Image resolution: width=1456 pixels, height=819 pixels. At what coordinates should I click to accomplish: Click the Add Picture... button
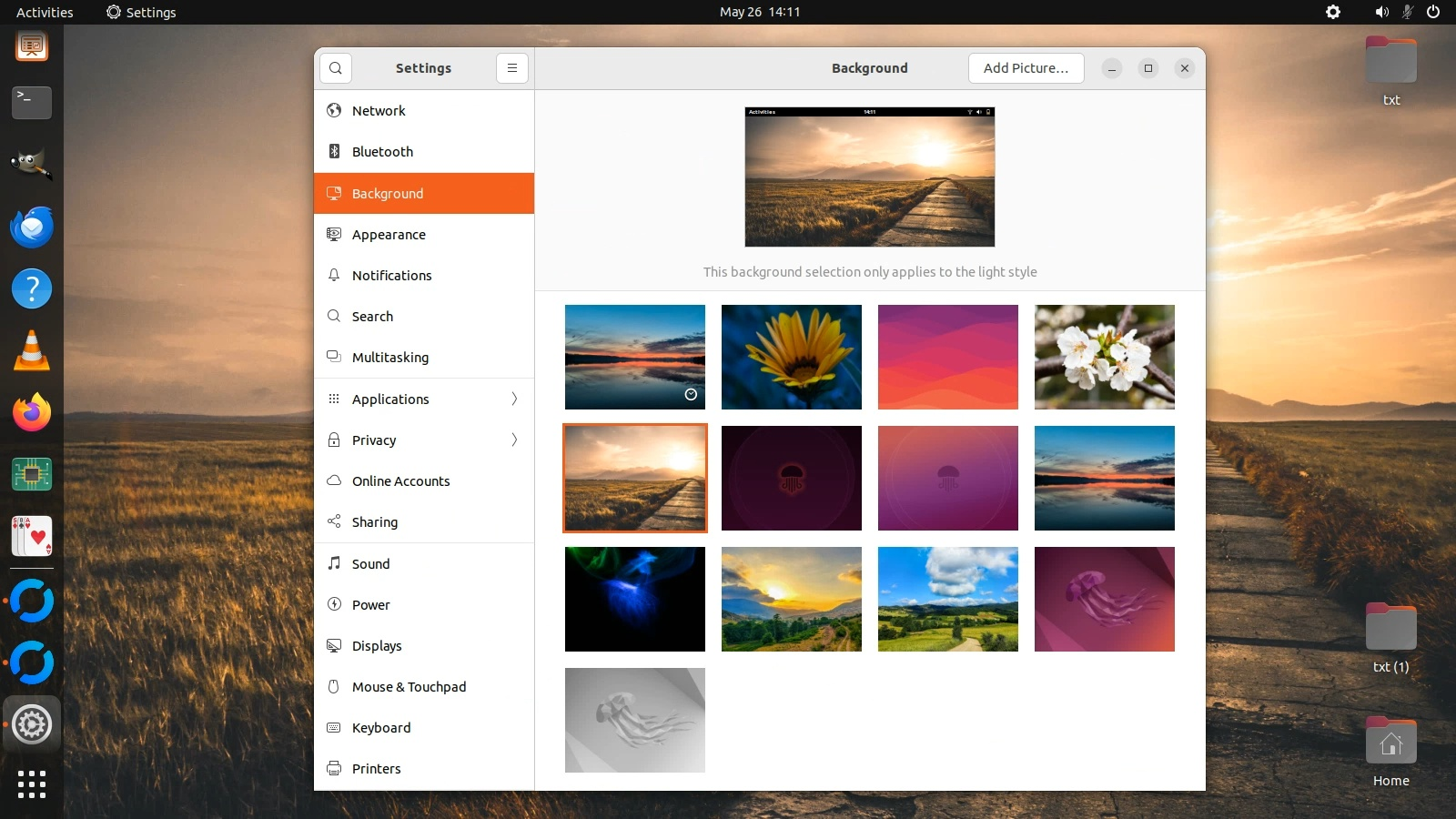tap(1026, 68)
